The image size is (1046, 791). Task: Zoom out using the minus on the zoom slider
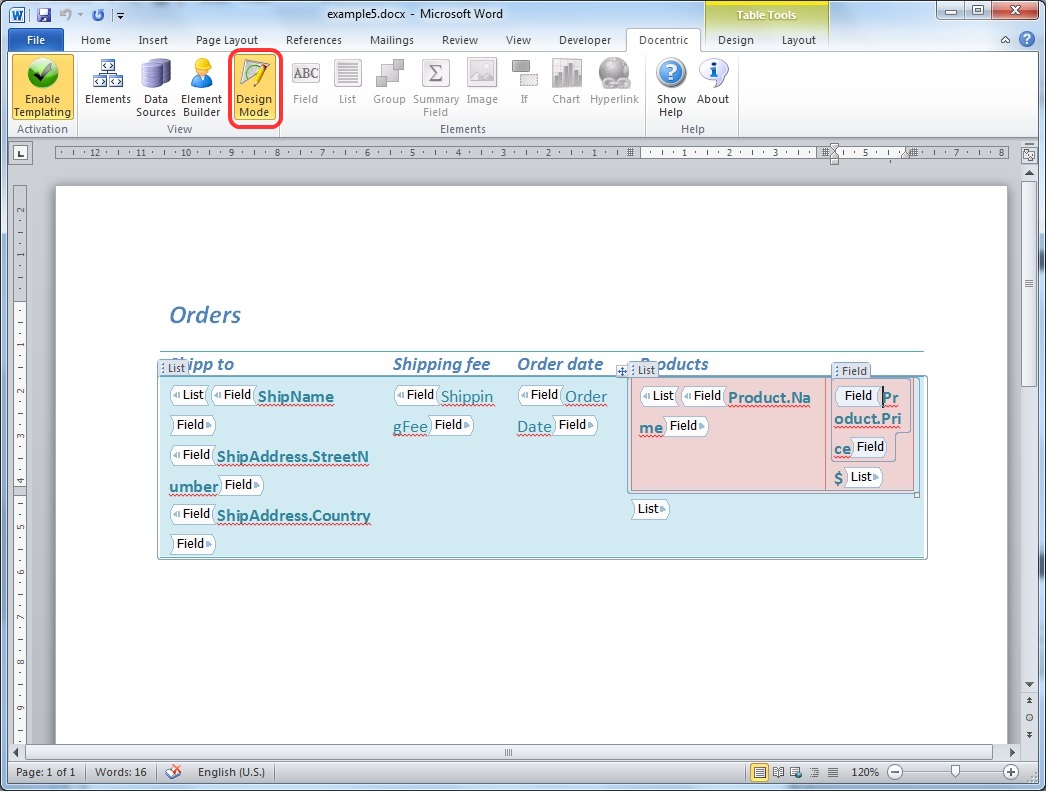click(x=894, y=771)
